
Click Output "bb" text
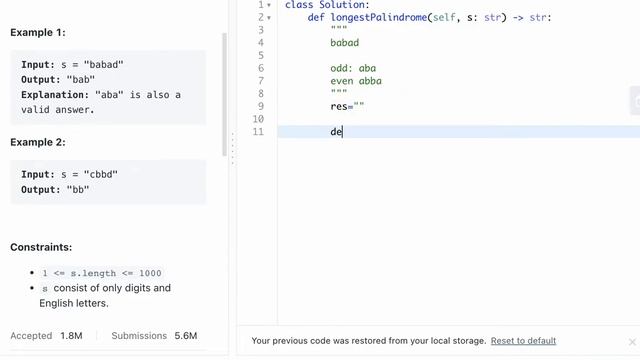pyautogui.click(x=55, y=190)
